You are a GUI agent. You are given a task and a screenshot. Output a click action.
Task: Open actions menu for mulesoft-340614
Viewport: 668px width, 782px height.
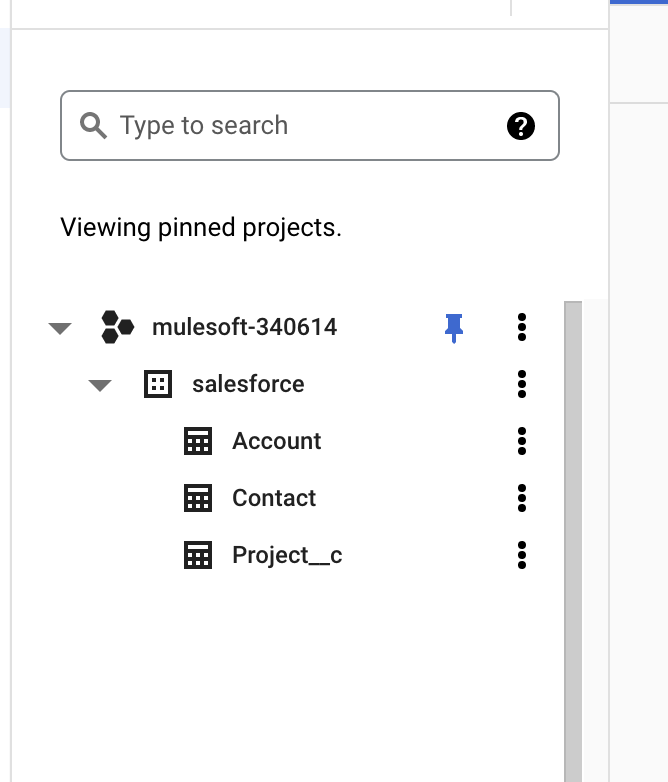(x=521, y=327)
